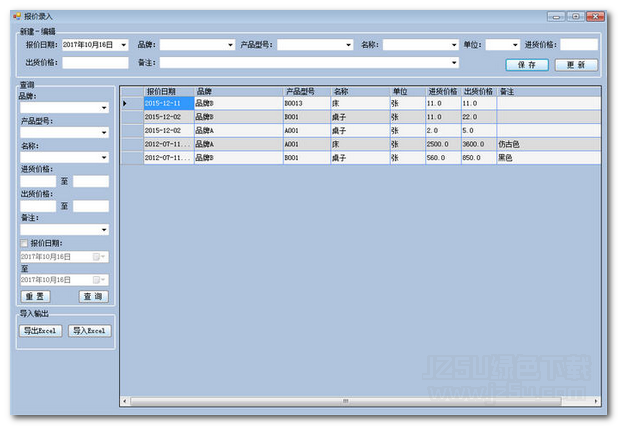Open the query panel 名称 dropdown
Screen dimensions: 618x426
[104, 158]
